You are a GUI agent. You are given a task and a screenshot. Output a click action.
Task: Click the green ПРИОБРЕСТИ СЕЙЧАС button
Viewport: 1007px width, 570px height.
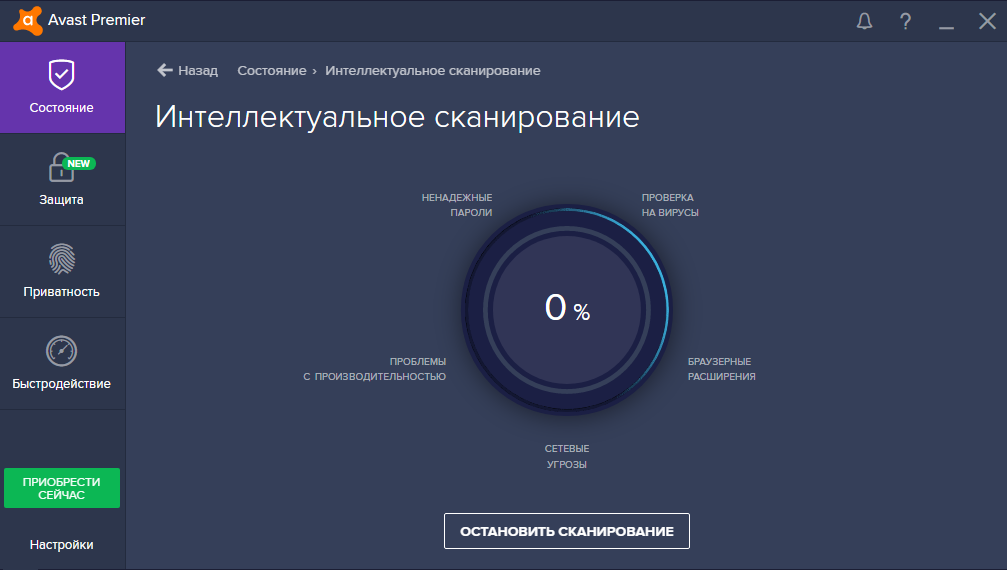[62, 488]
